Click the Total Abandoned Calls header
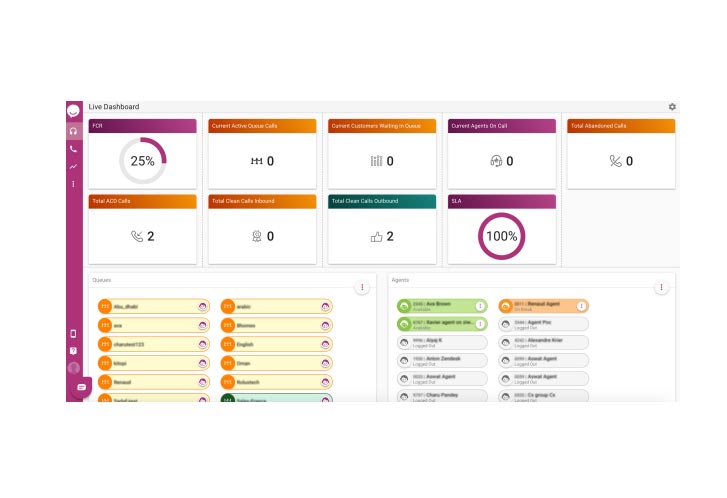Image resolution: width=727 pixels, height=498 pixels. point(621,126)
